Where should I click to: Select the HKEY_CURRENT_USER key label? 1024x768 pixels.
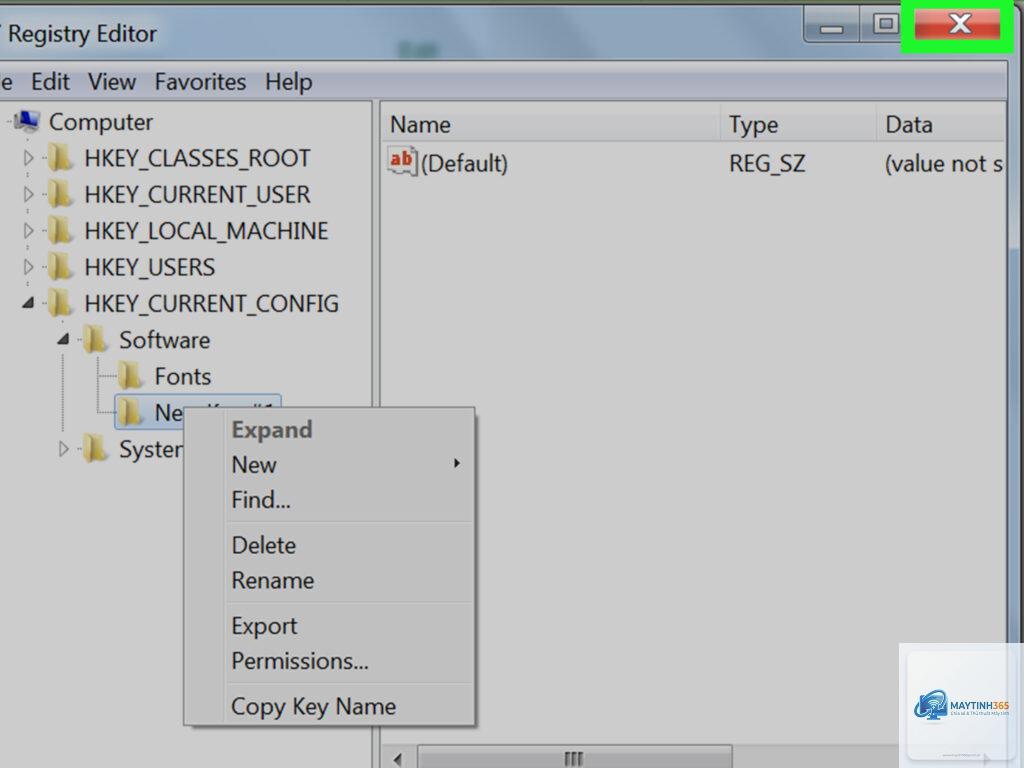pos(197,195)
